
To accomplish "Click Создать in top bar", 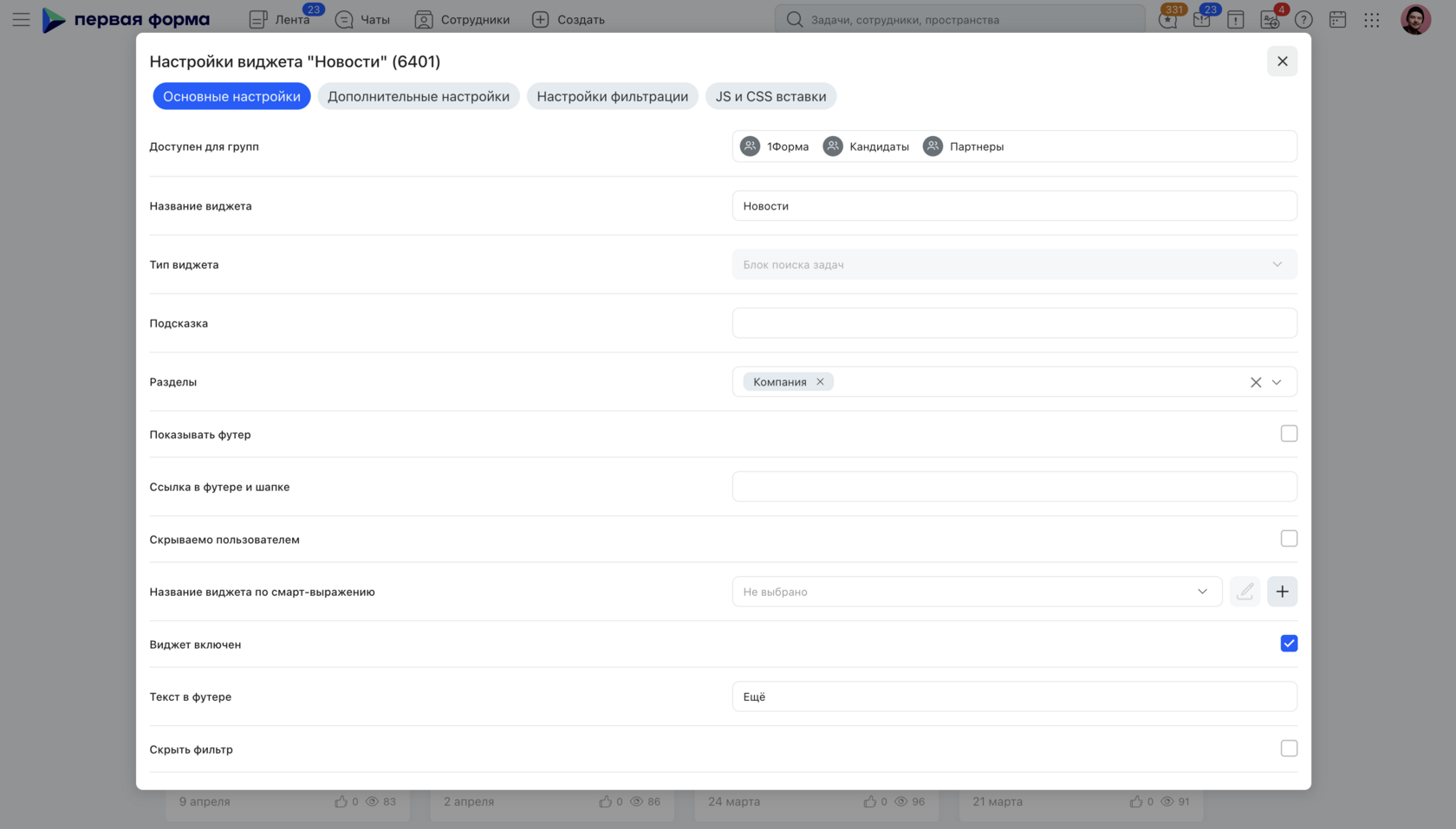I will pos(569,19).
